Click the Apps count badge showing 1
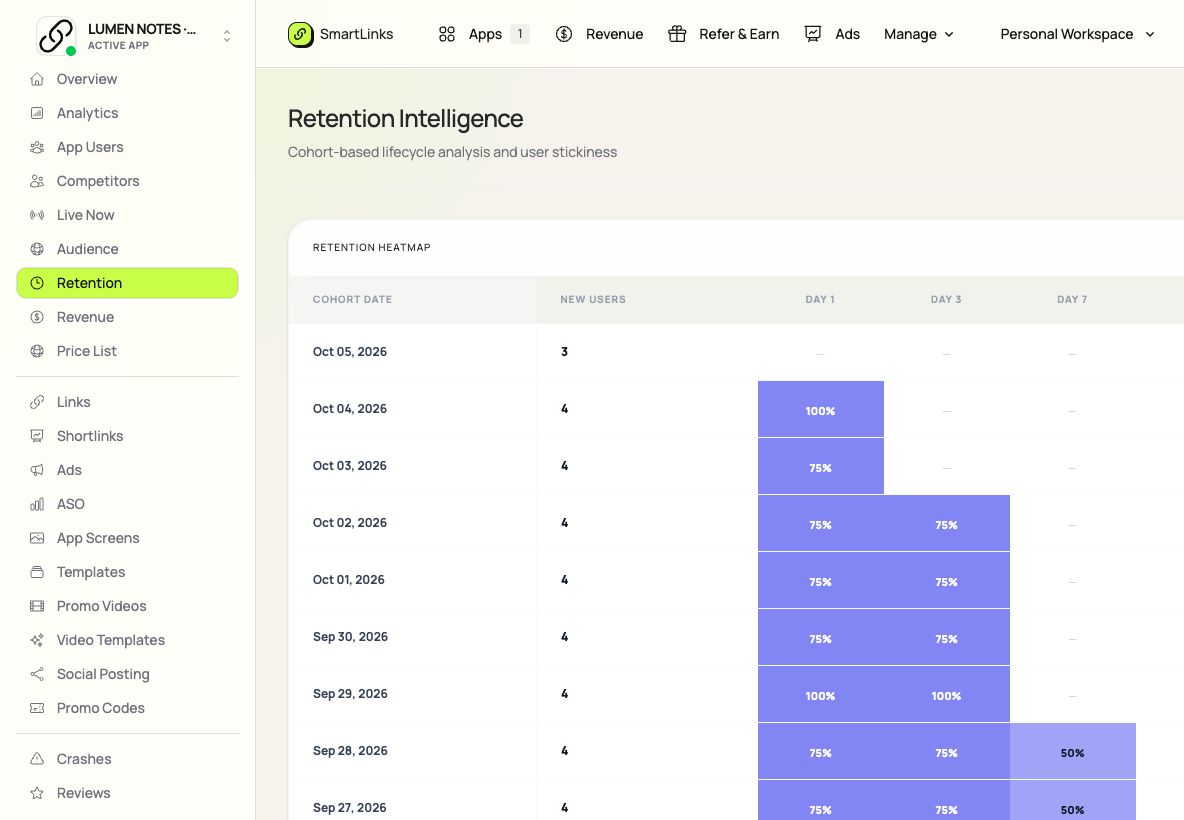This screenshot has height=820, width=1184. click(520, 34)
